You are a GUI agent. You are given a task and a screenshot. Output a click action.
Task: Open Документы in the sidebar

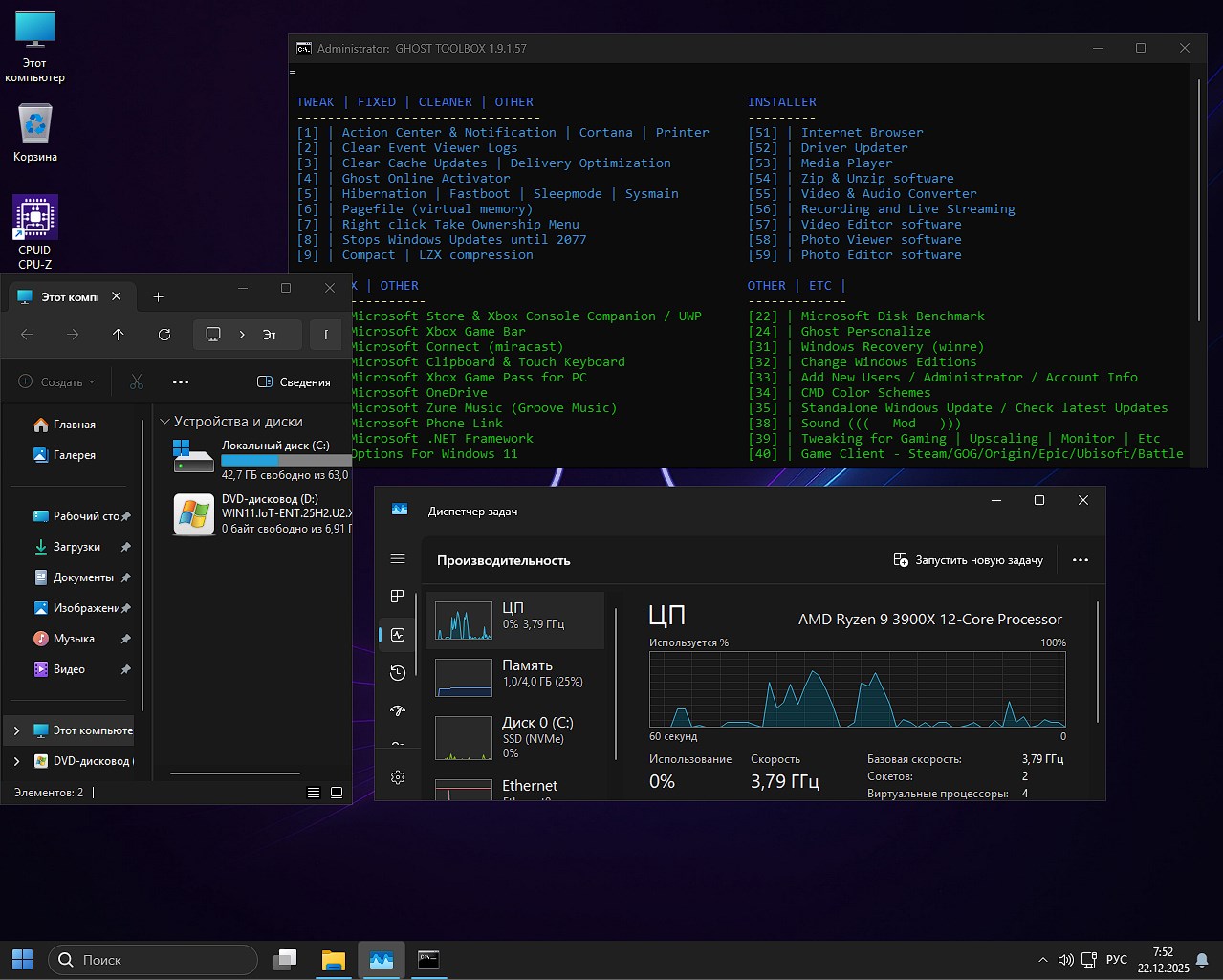[75, 577]
